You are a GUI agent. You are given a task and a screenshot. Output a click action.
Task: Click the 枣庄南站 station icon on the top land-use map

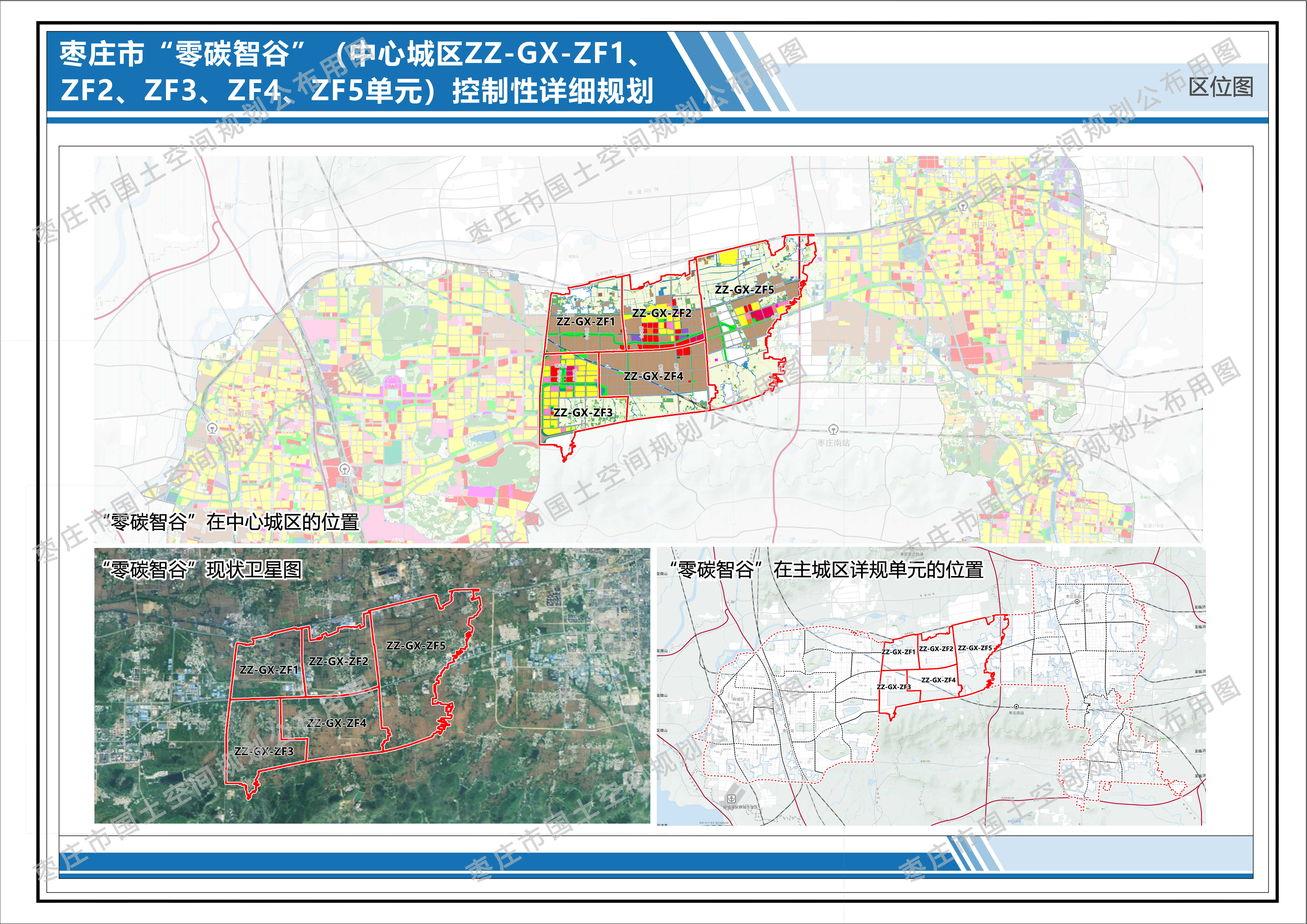pyautogui.click(x=833, y=429)
